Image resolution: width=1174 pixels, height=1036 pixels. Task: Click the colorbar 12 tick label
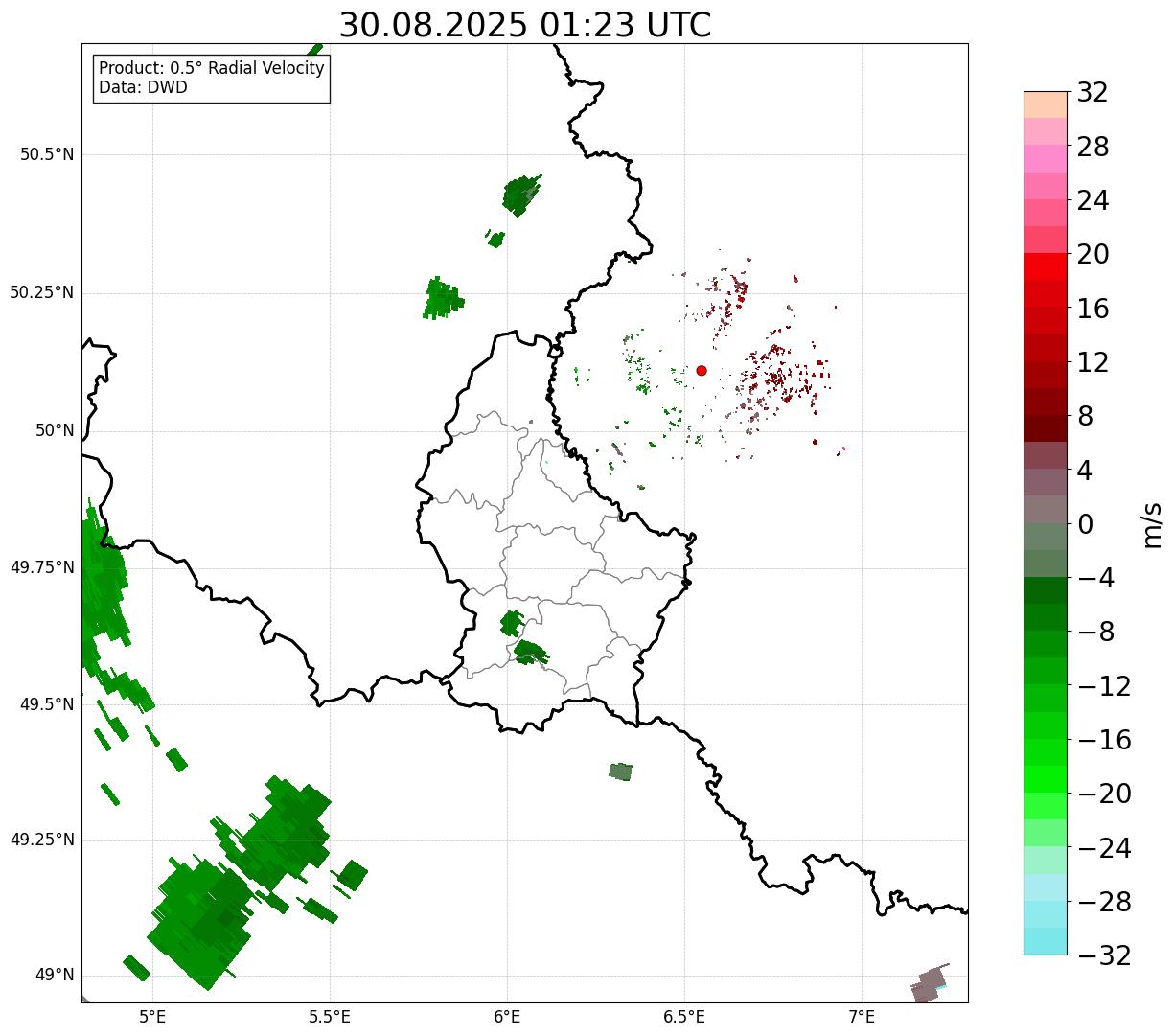(x=1093, y=362)
